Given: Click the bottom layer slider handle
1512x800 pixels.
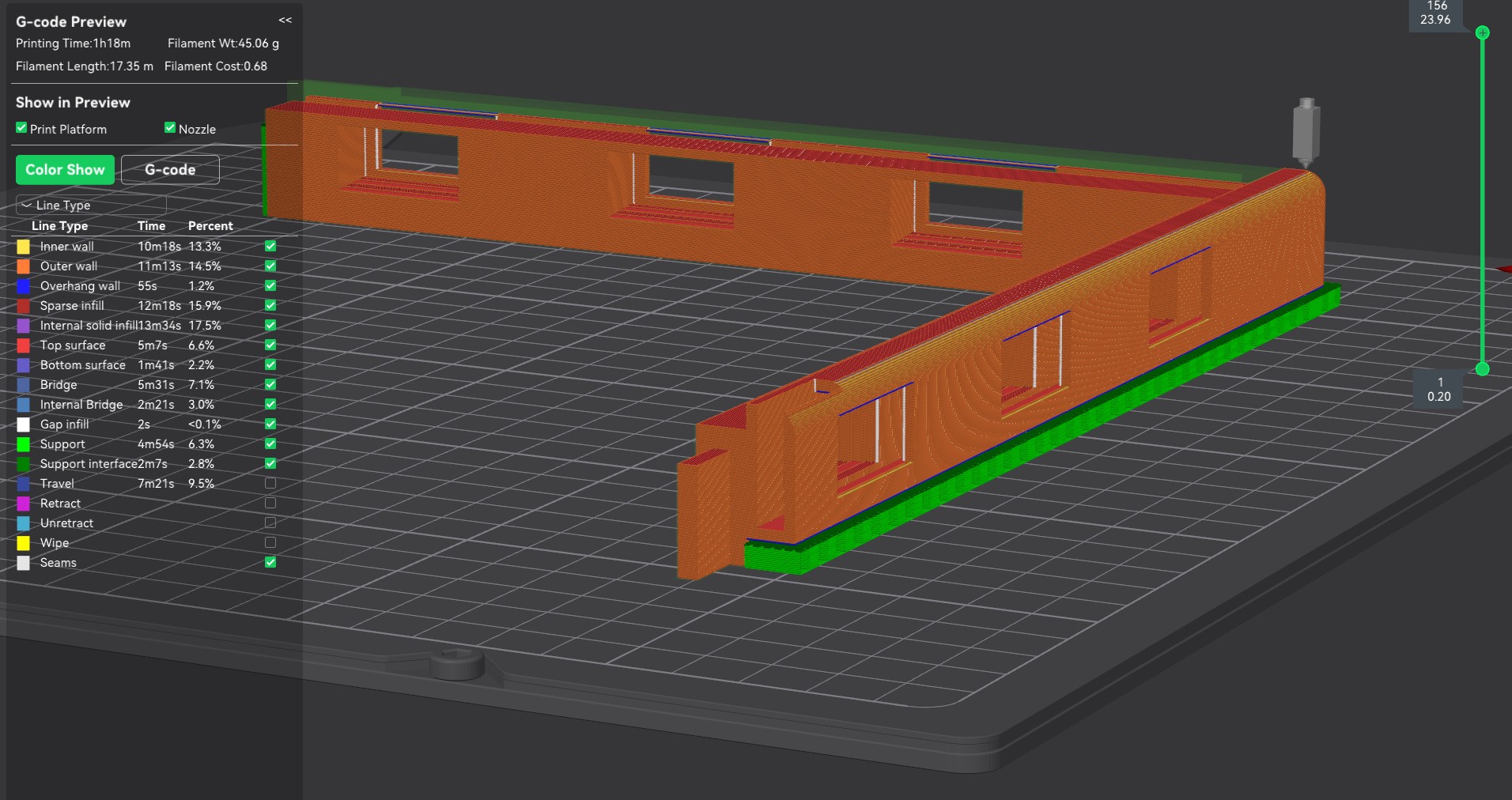Looking at the screenshot, I should [1483, 368].
